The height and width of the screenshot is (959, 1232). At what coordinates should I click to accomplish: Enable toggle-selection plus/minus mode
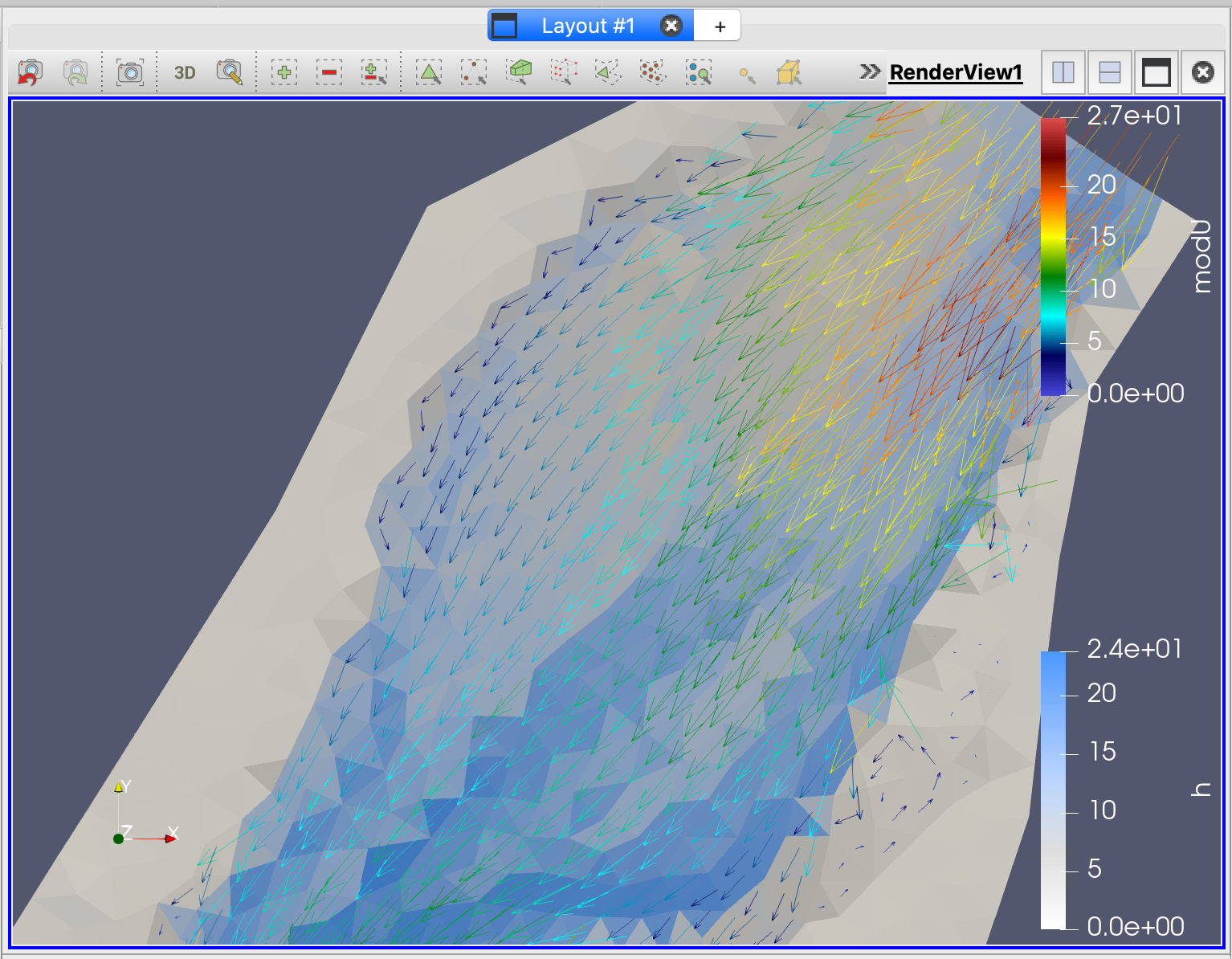(x=374, y=72)
